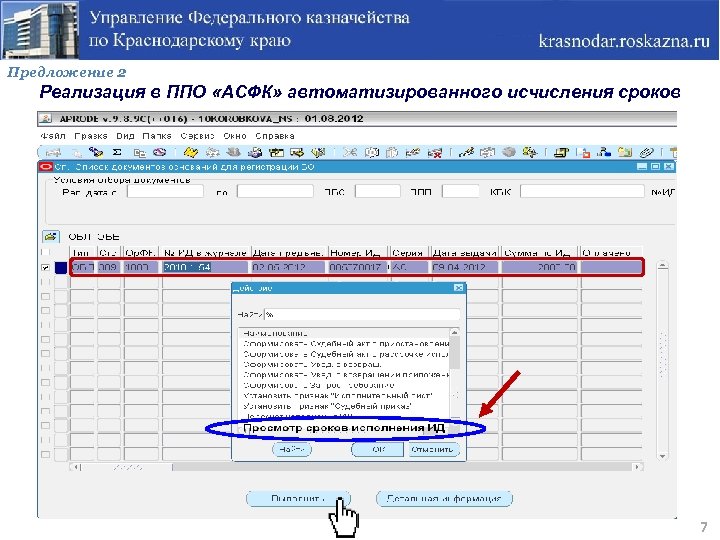Select 'Установить признак Судебный приказ' list entry

pos(326,406)
